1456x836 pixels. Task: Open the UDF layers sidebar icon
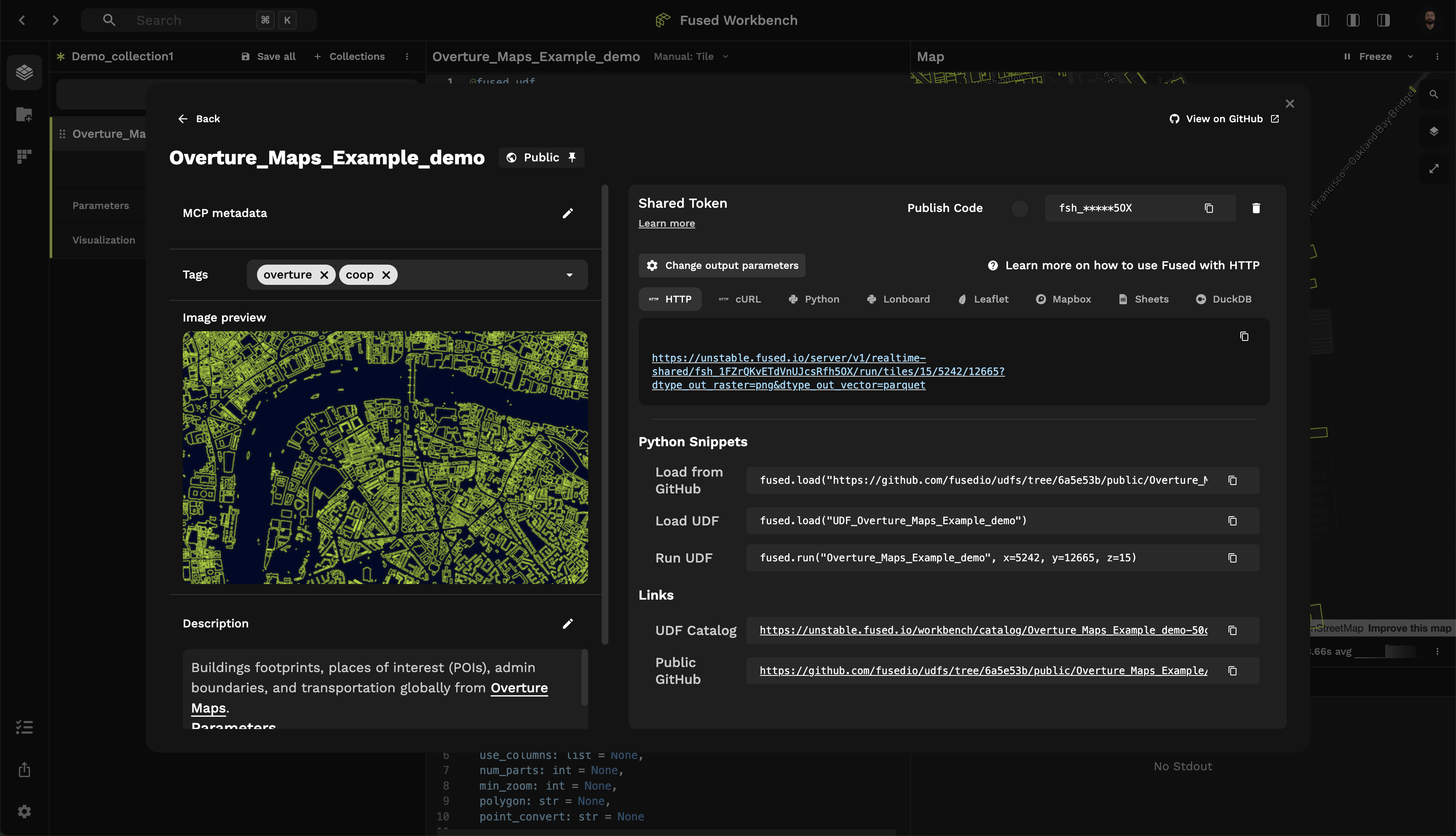click(24, 72)
